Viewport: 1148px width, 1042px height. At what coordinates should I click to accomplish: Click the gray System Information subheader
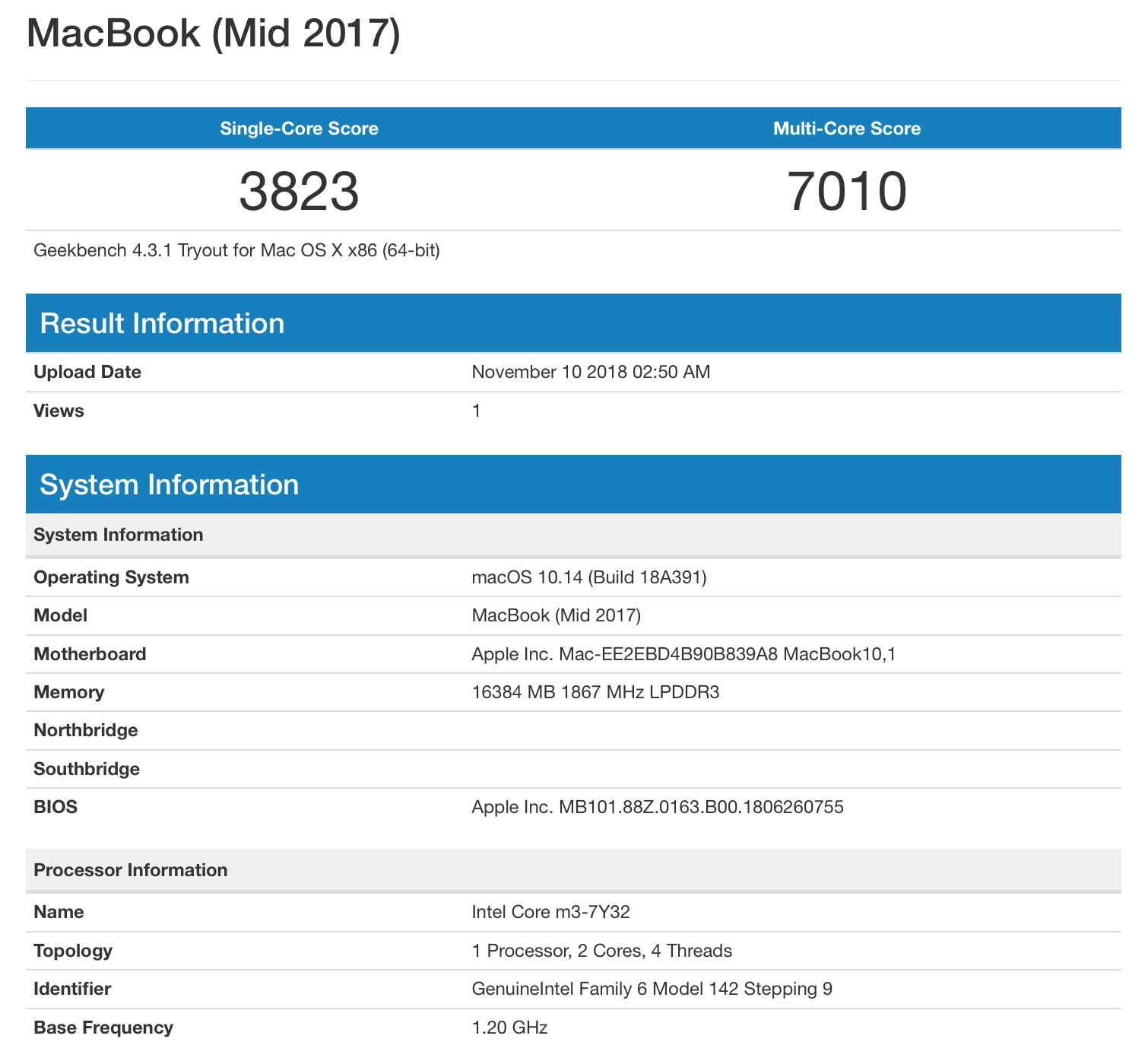(573, 535)
